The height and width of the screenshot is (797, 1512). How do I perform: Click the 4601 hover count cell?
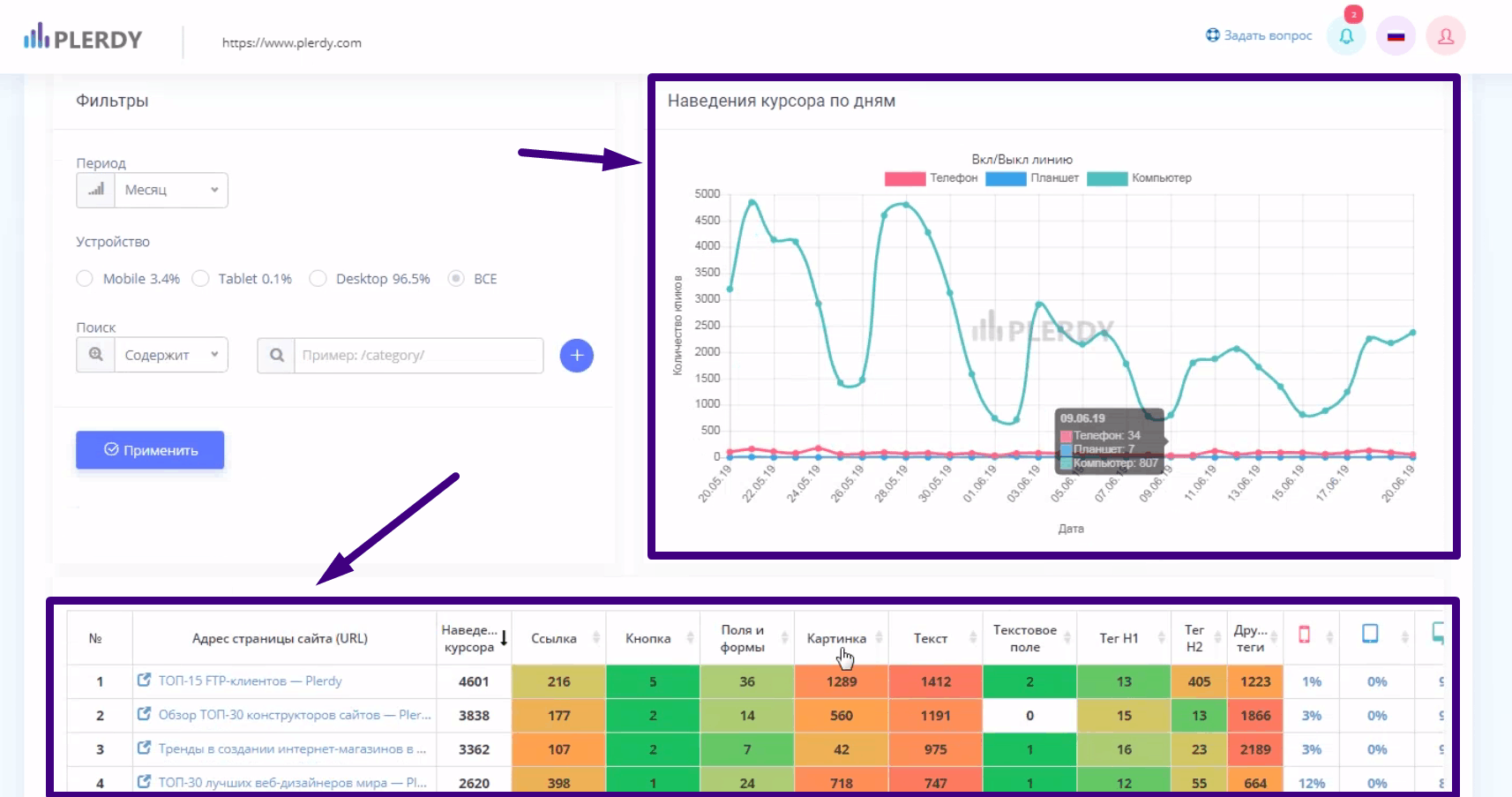click(474, 681)
